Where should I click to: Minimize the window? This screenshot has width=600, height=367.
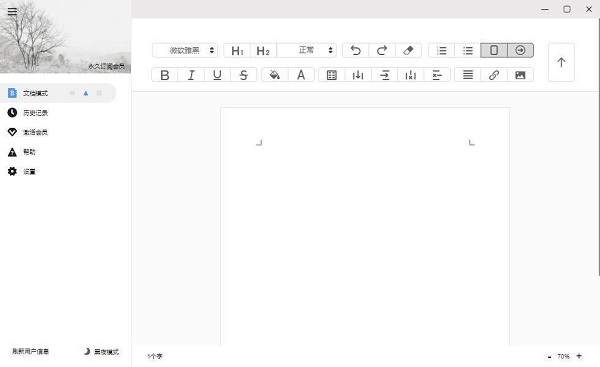pos(545,9)
